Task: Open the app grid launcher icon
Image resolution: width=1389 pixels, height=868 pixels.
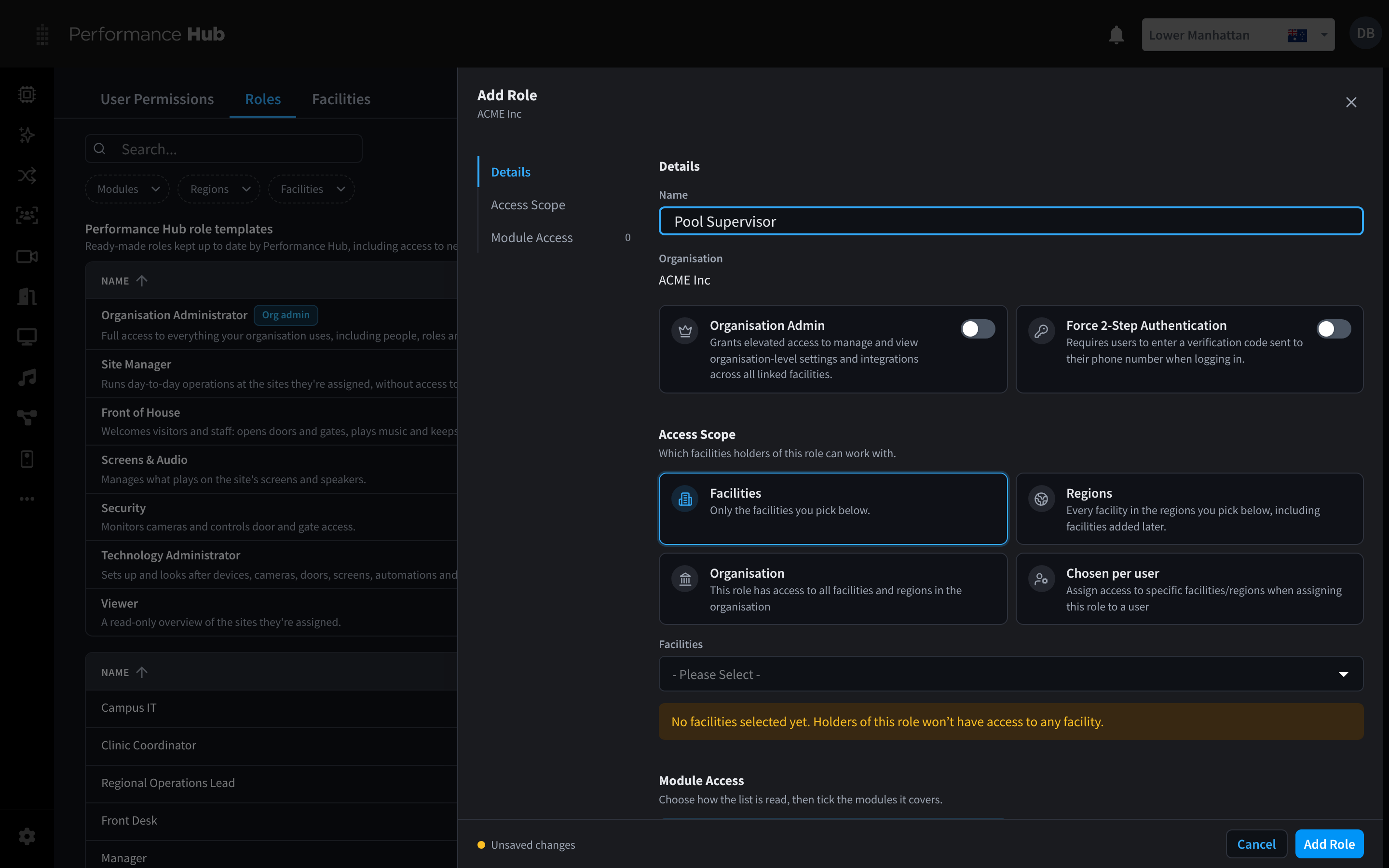Action: [42, 34]
